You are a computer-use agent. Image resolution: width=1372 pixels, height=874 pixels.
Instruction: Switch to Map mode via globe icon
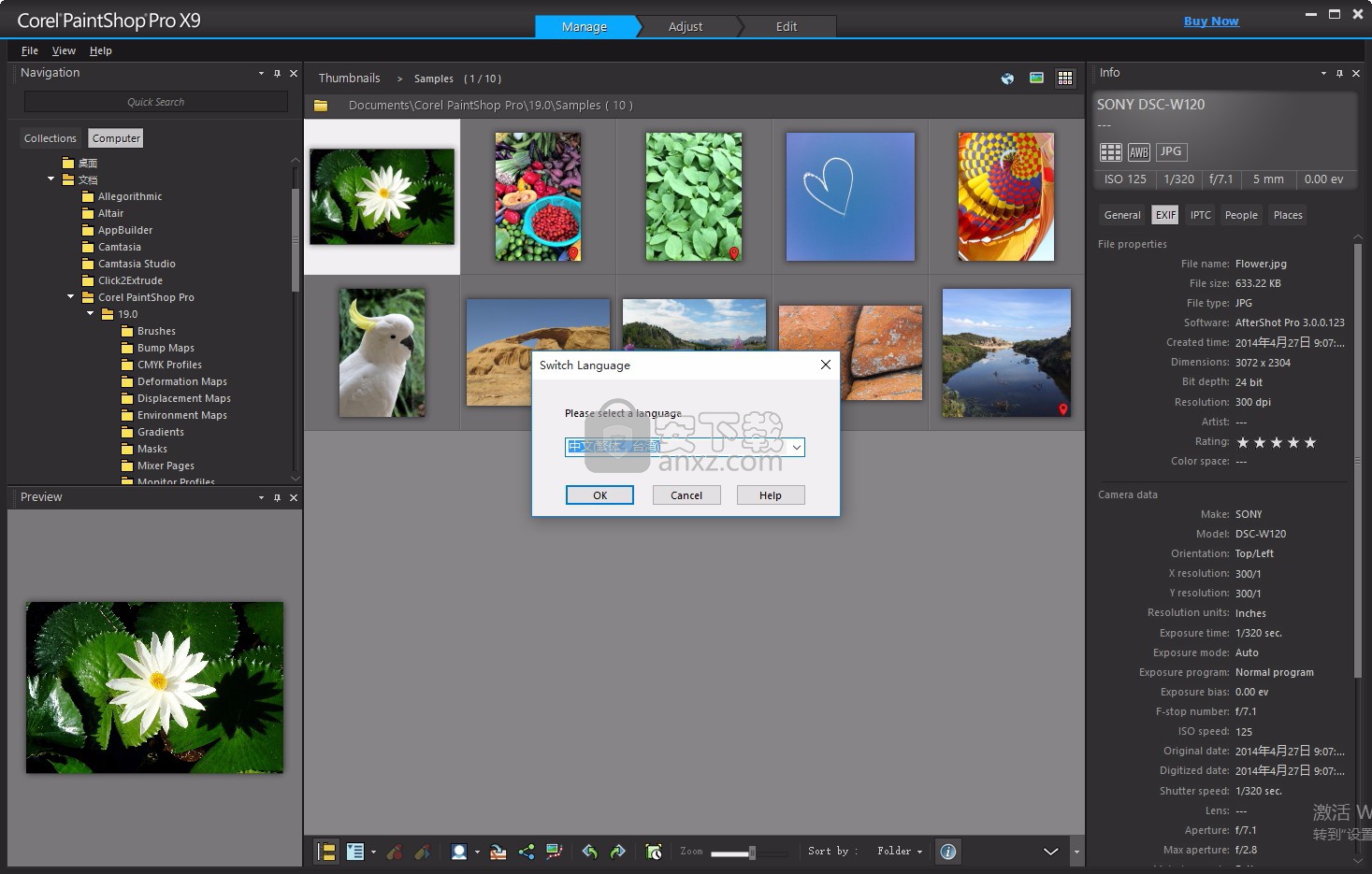pyautogui.click(x=1007, y=79)
